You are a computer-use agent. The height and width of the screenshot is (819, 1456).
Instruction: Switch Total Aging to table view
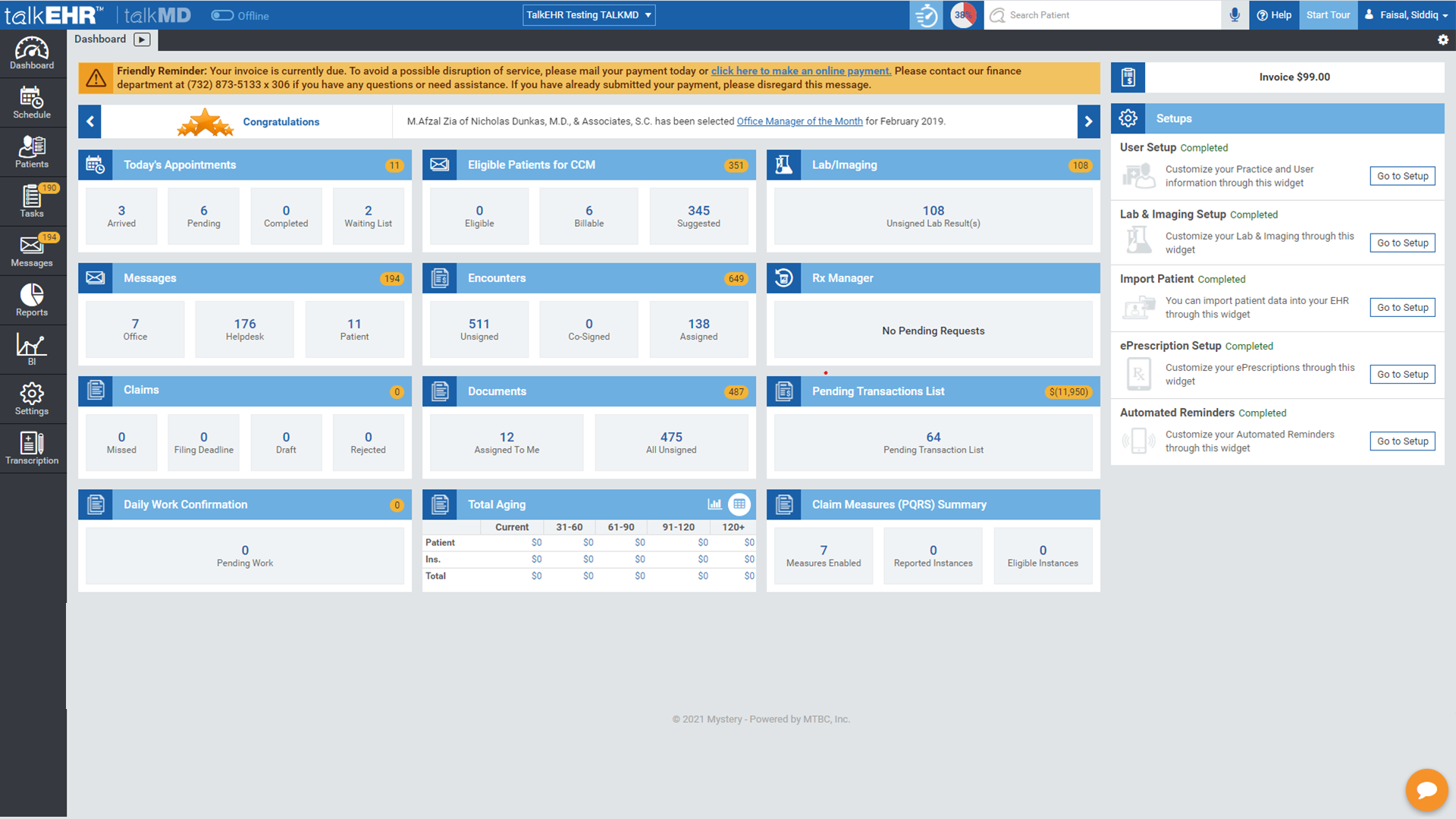click(739, 504)
